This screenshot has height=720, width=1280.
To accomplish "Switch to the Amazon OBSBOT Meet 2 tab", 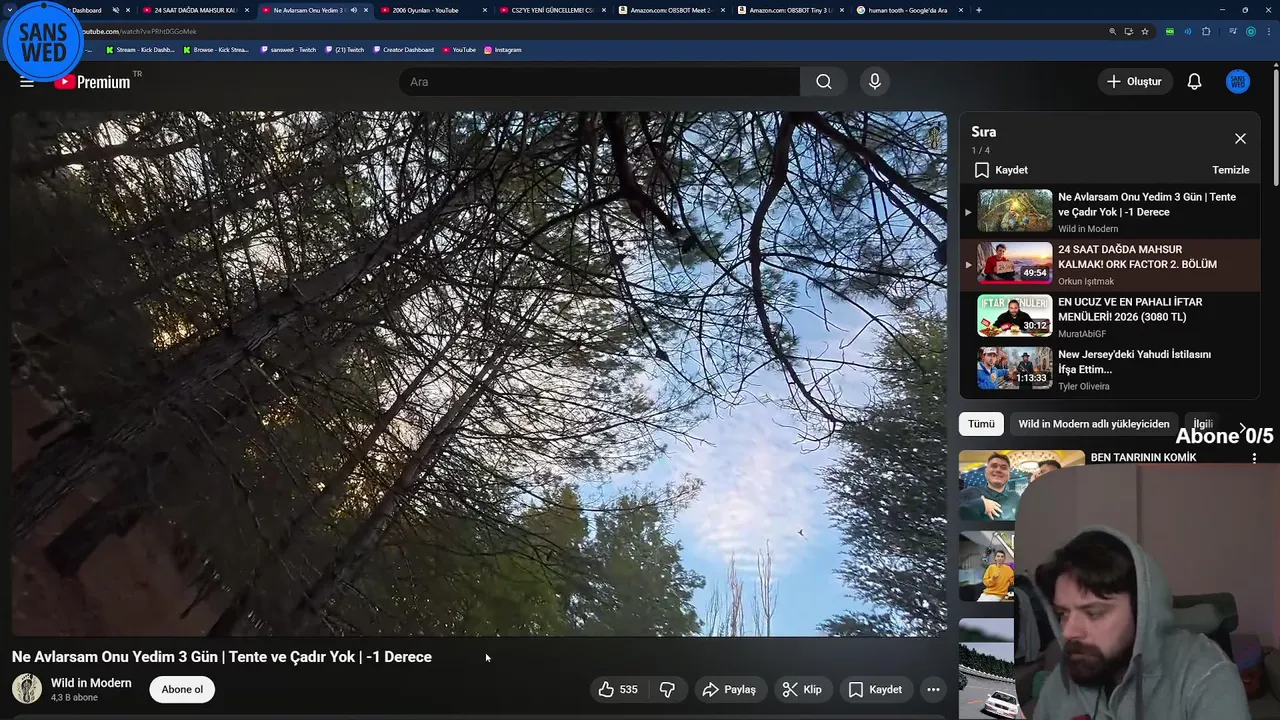I will pyautogui.click(x=669, y=10).
